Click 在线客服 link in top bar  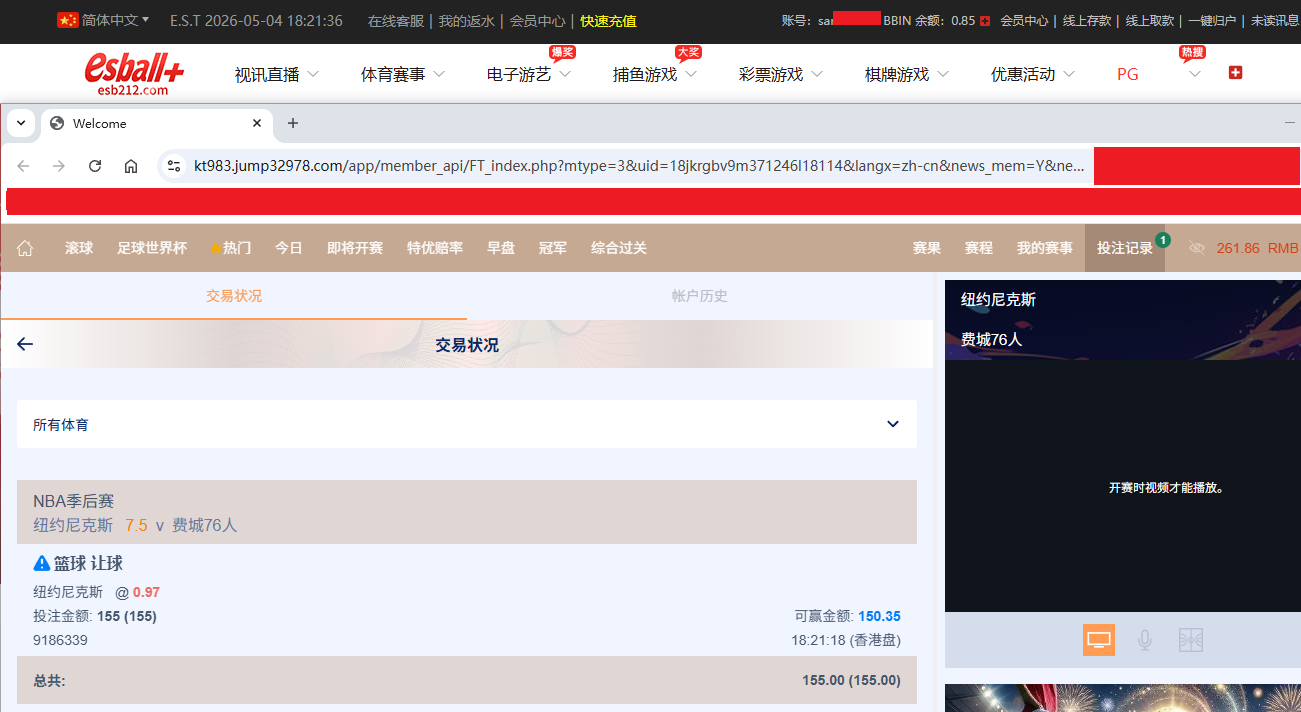[396, 21]
